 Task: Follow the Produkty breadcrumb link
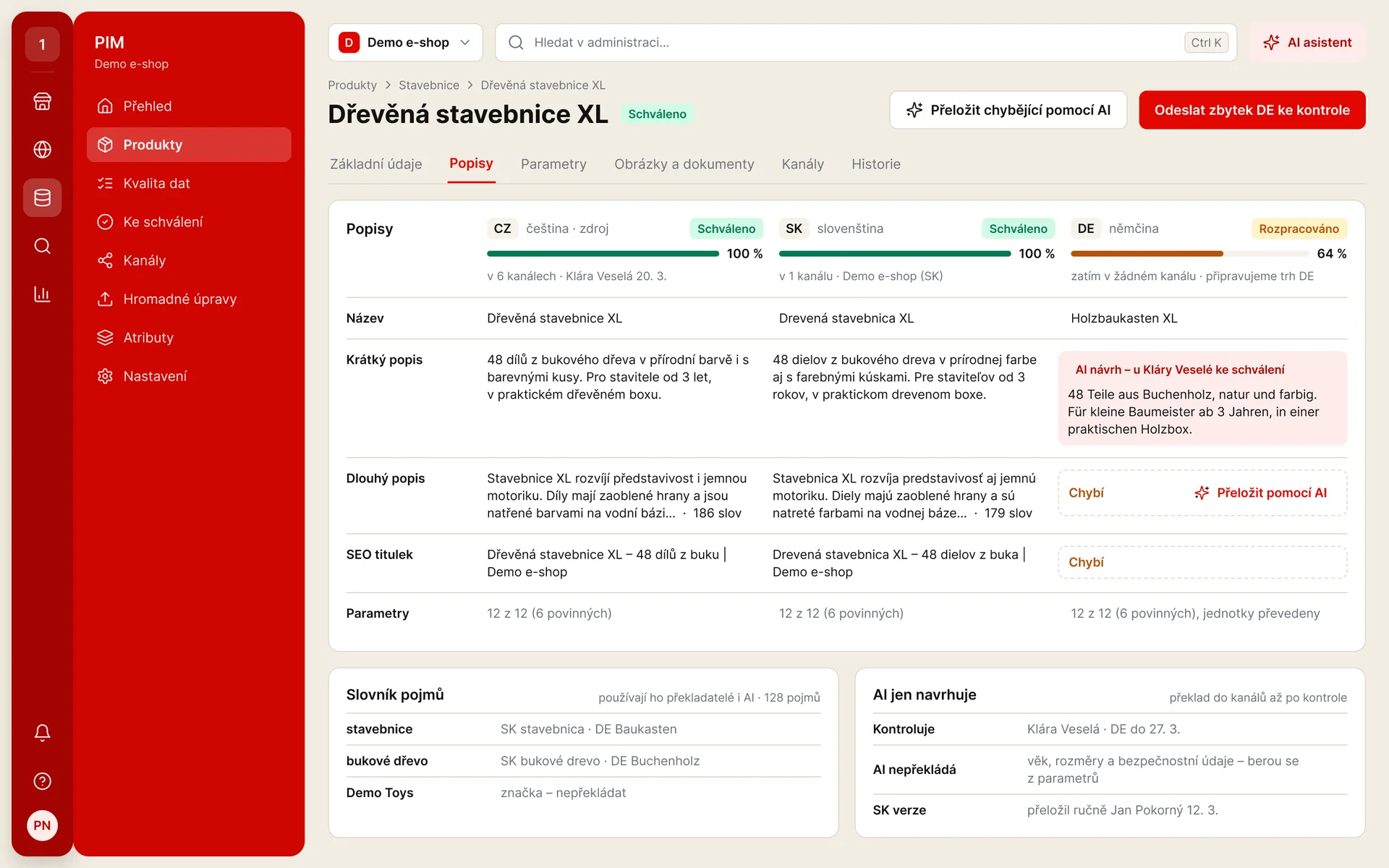pyautogui.click(x=352, y=85)
